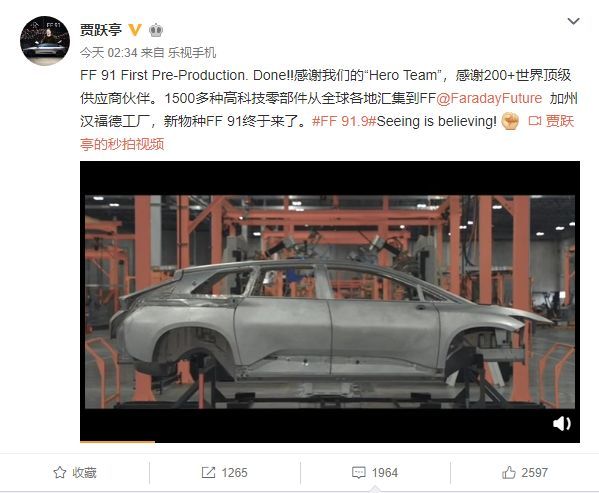This screenshot has width=599, height=493.
Task: Open comments via the 1964 bubble icon
Action: pyautogui.click(x=358, y=472)
